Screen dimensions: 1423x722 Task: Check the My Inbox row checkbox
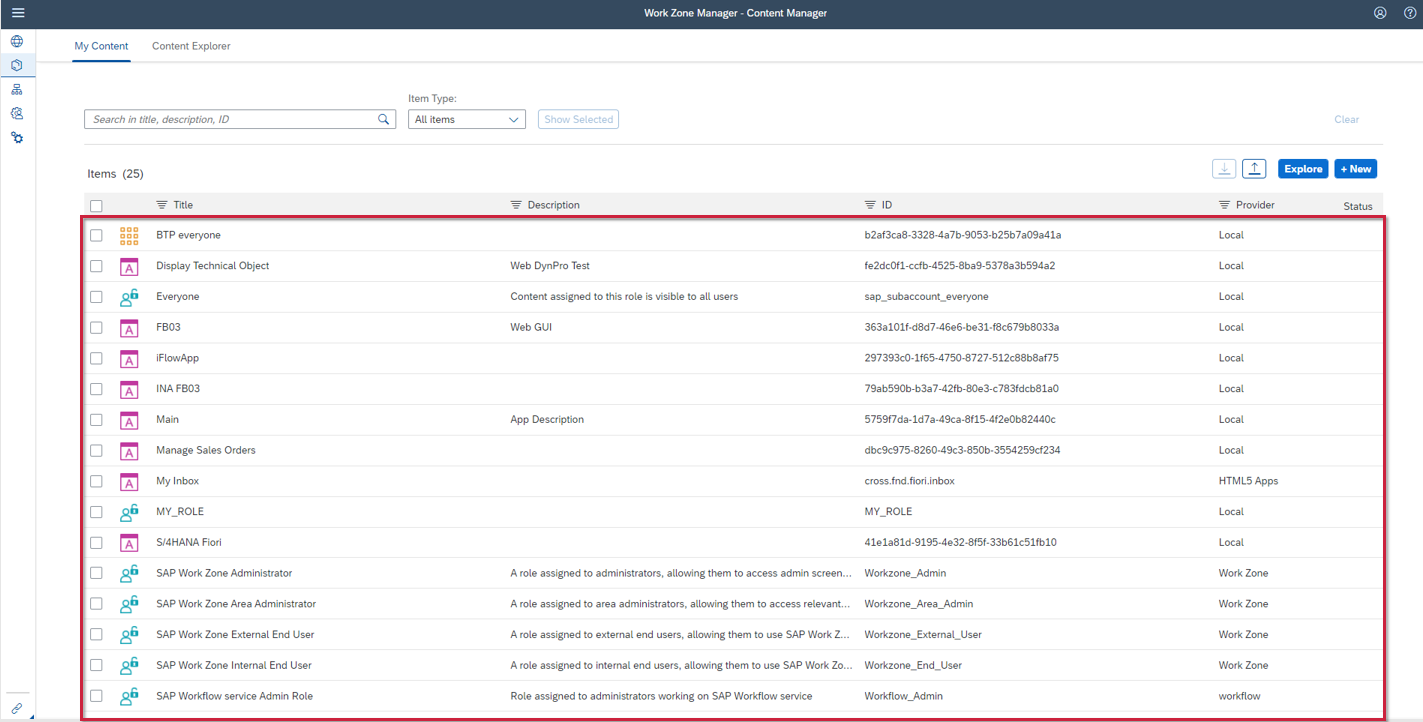pyautogui.click(x=96, y=481)
